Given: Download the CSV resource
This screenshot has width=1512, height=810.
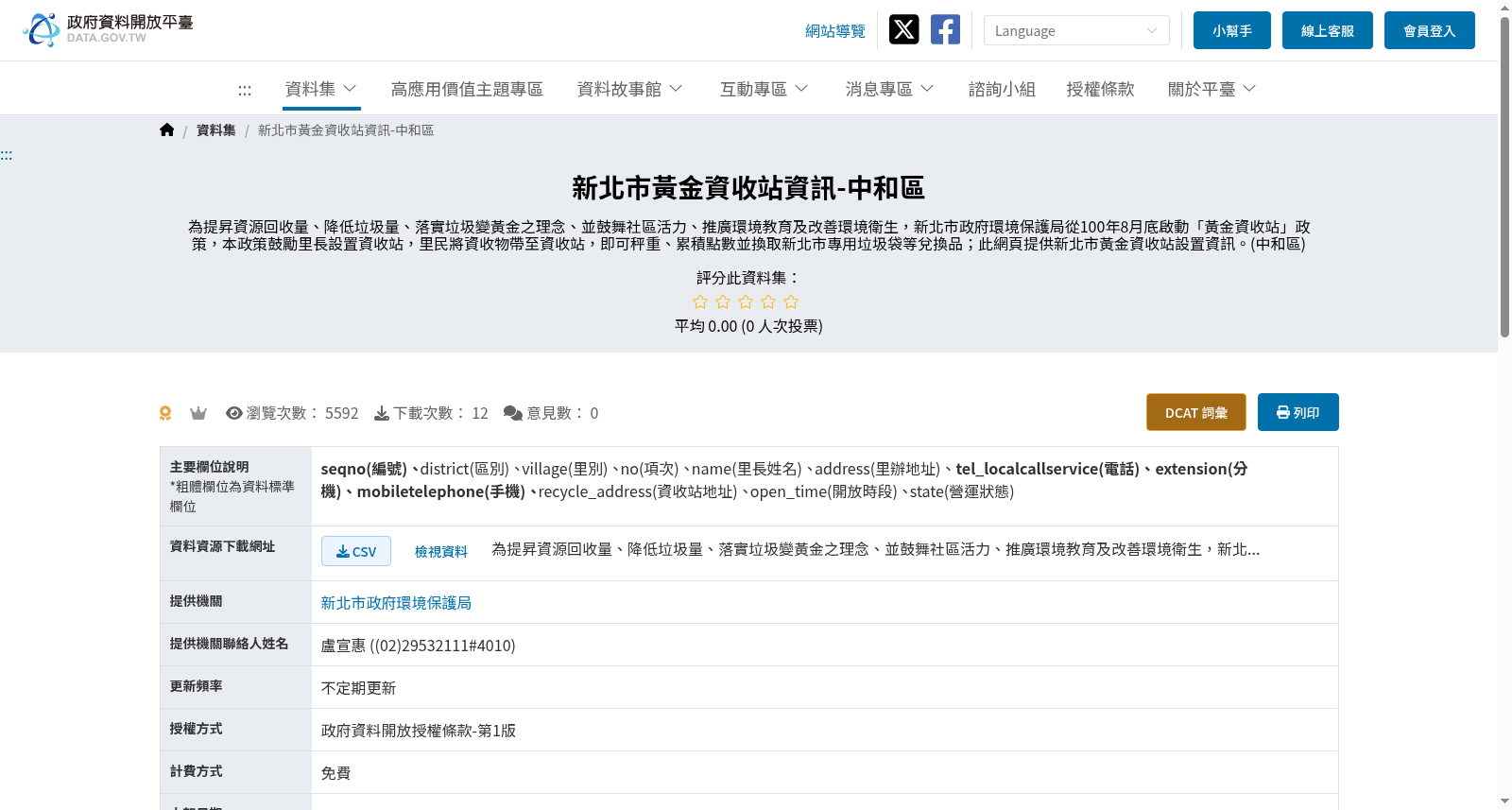Looking at the screenshot, I should tap(356, 551).
